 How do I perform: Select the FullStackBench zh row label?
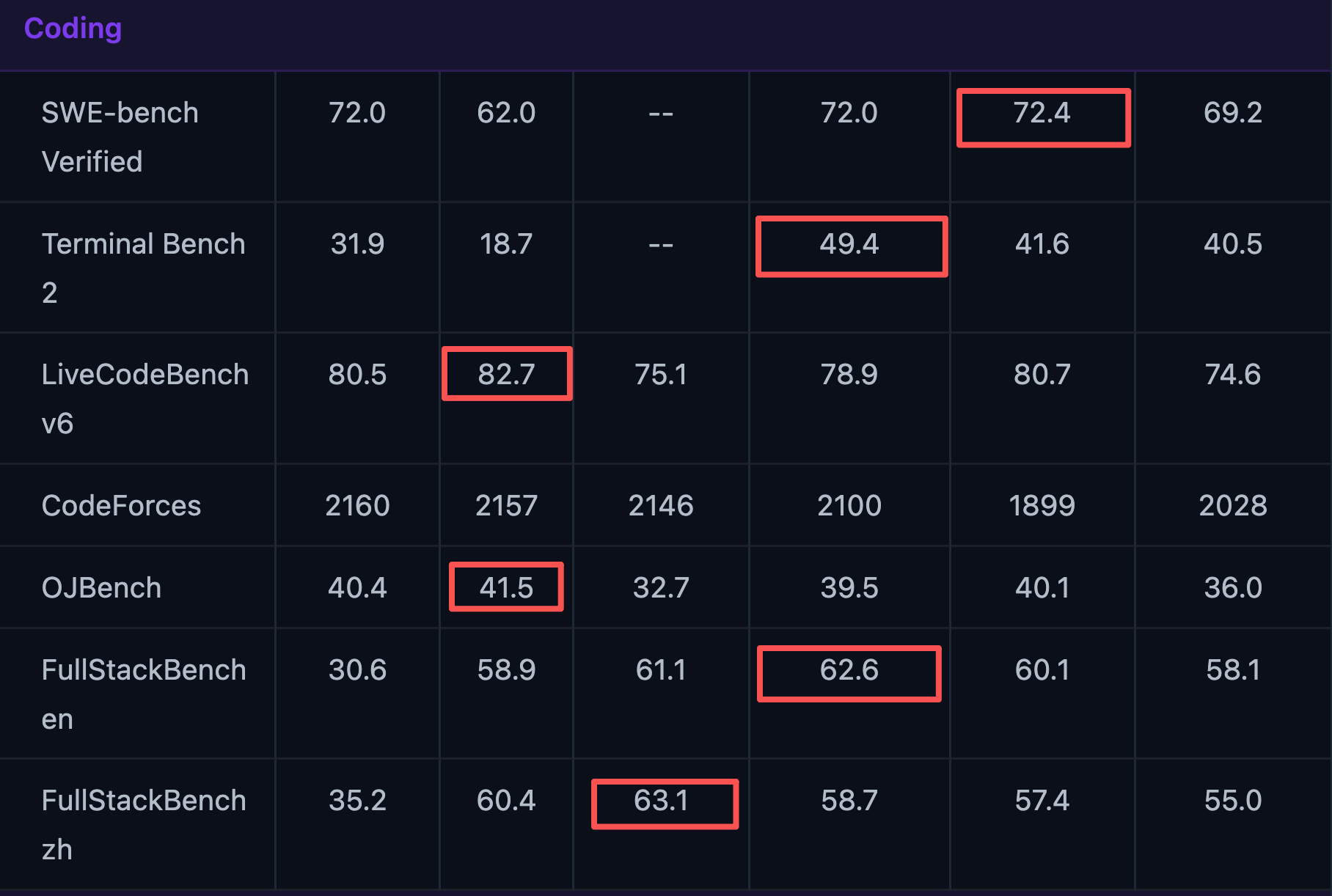[x=143, y=824]
